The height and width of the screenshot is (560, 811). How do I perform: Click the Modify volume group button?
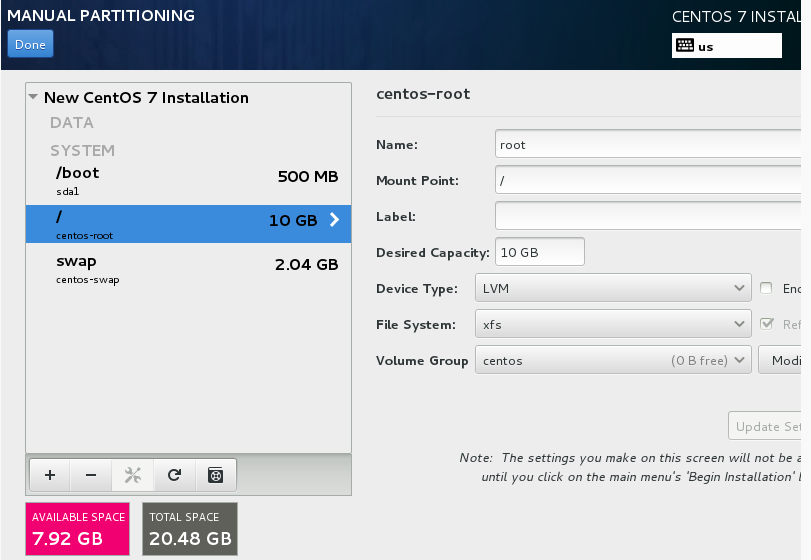(x=784, y=360)
